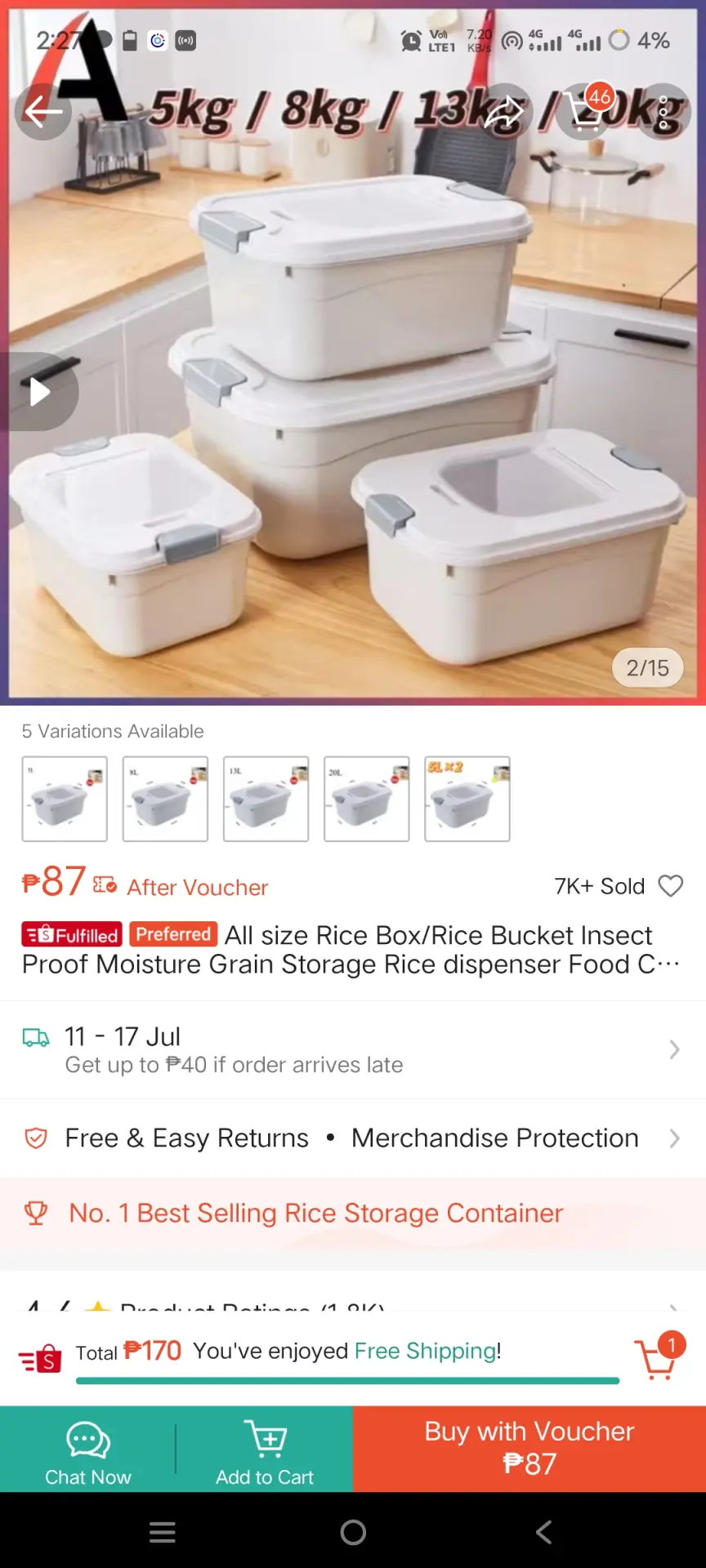Select the 20L variation thumbnail

pyautogui.click(x=366, y=799)
